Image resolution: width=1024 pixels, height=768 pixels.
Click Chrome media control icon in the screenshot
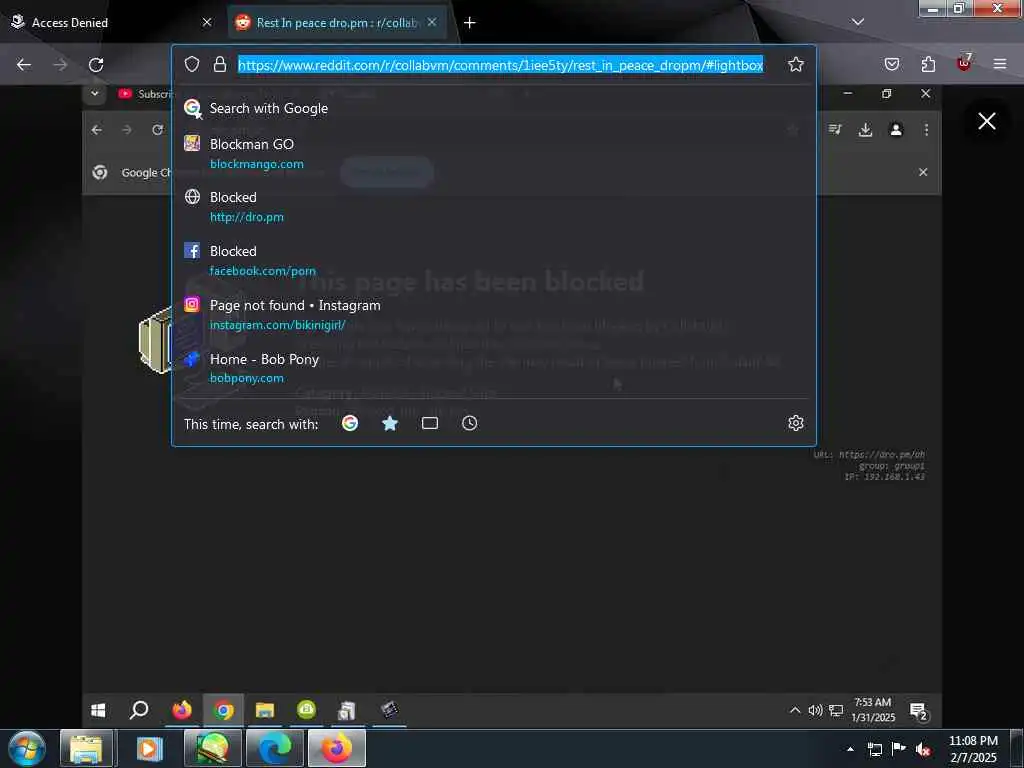[835, 130]
